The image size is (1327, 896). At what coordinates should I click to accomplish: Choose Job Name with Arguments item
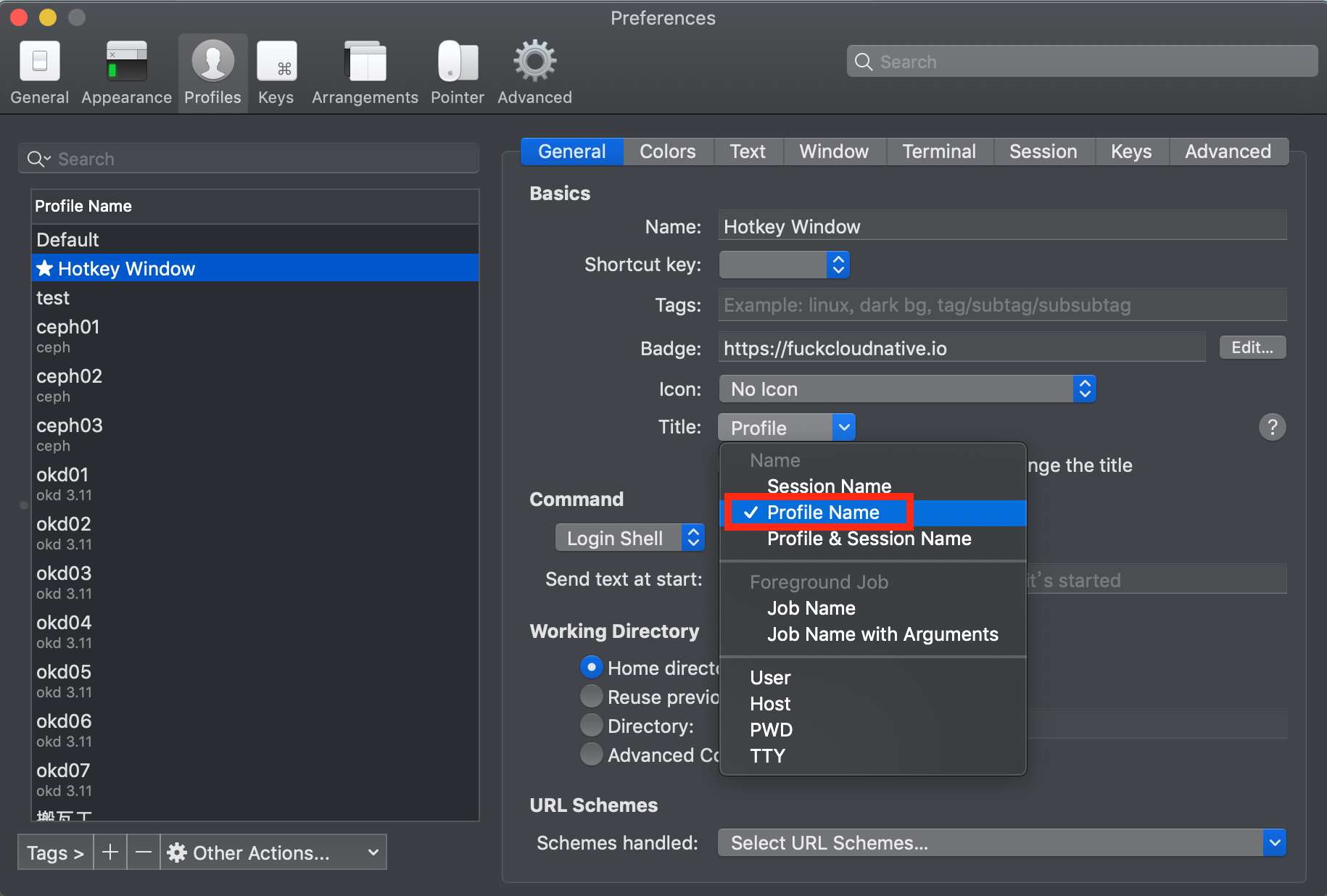point(873,634)
